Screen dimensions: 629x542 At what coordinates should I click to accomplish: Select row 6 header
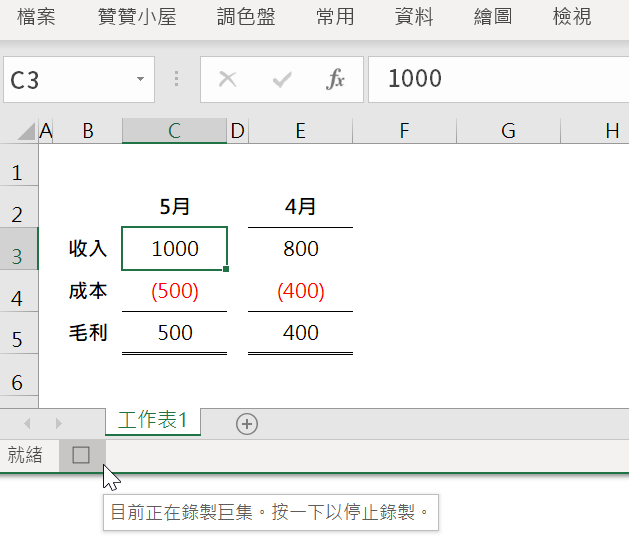[x=19, y=375]
